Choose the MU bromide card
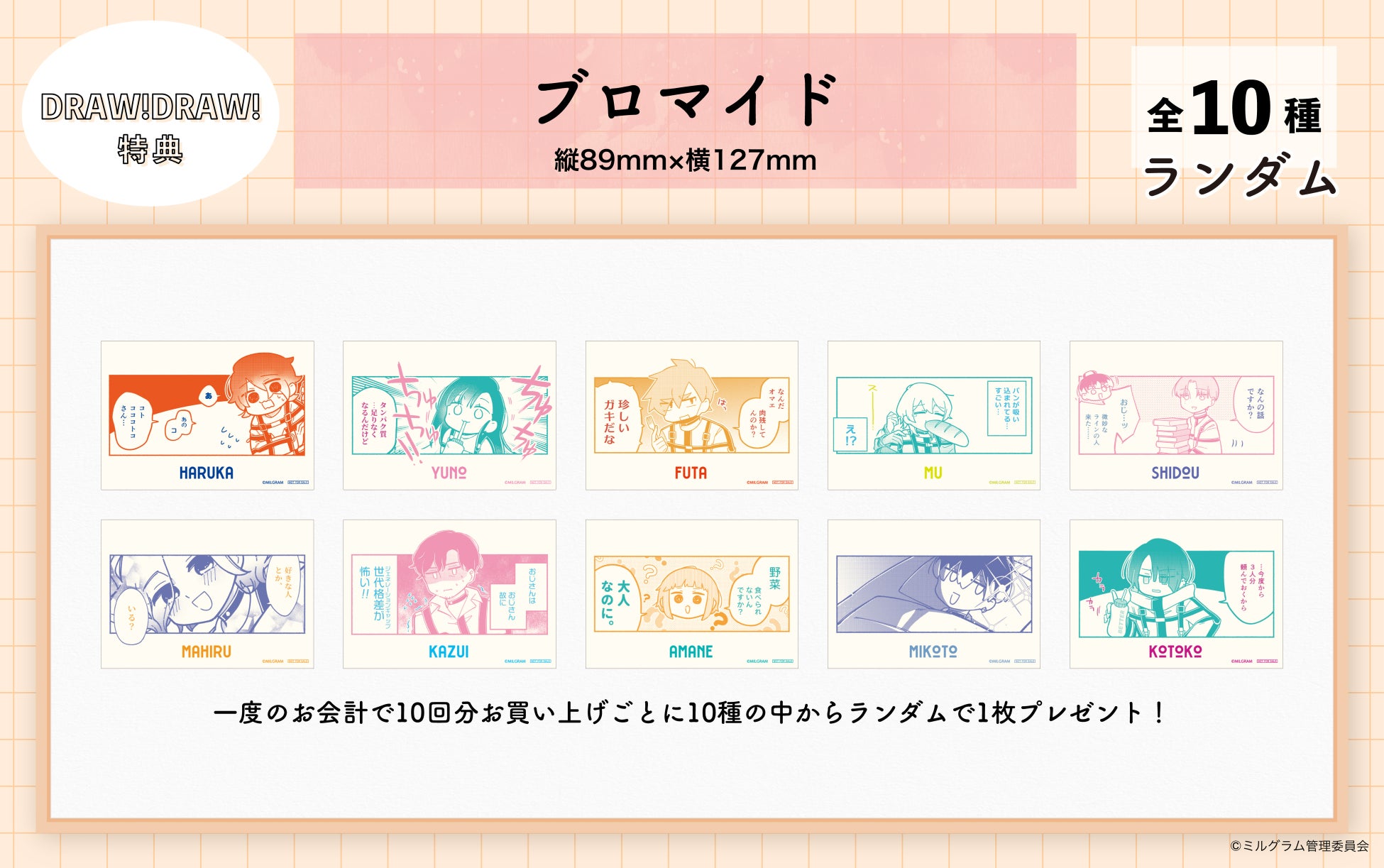The width and height of the screenshot is (1384, 868). click(x=934, y=415)
